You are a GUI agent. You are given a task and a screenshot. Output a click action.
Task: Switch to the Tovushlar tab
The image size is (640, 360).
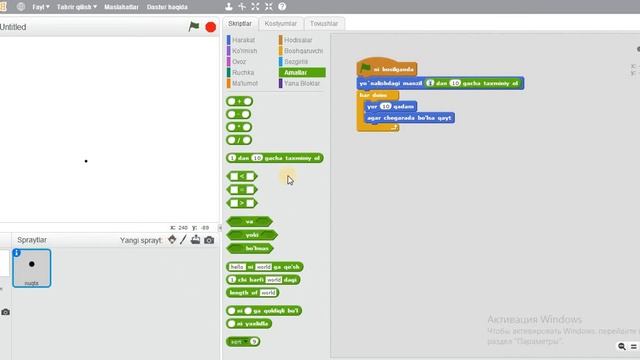coord(324,24)
